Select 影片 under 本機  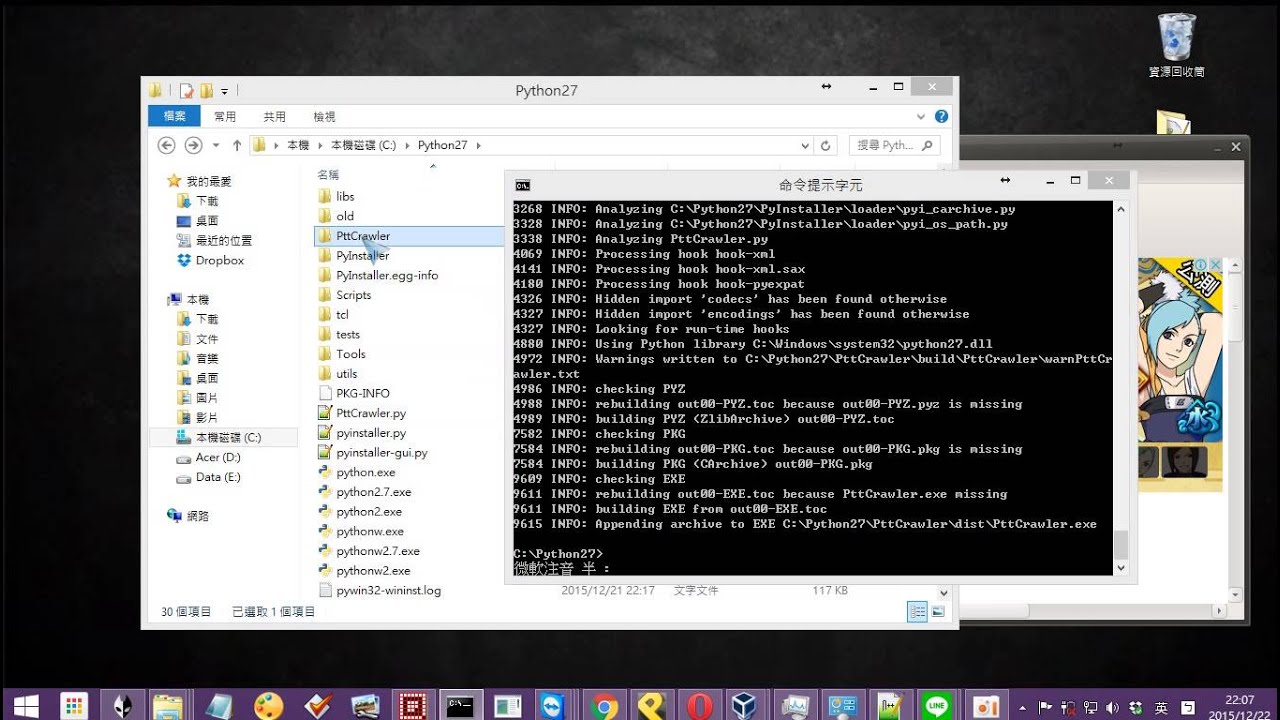point(207,417)
